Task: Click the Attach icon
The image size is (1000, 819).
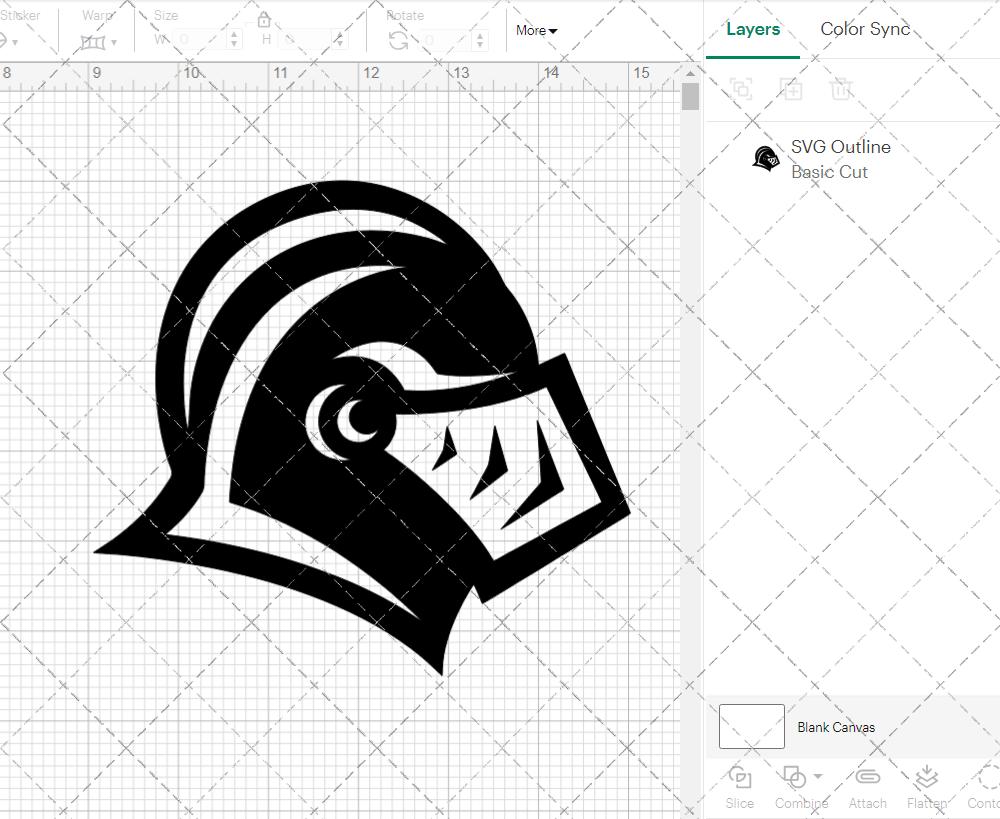Action: (x=867, y=788)
